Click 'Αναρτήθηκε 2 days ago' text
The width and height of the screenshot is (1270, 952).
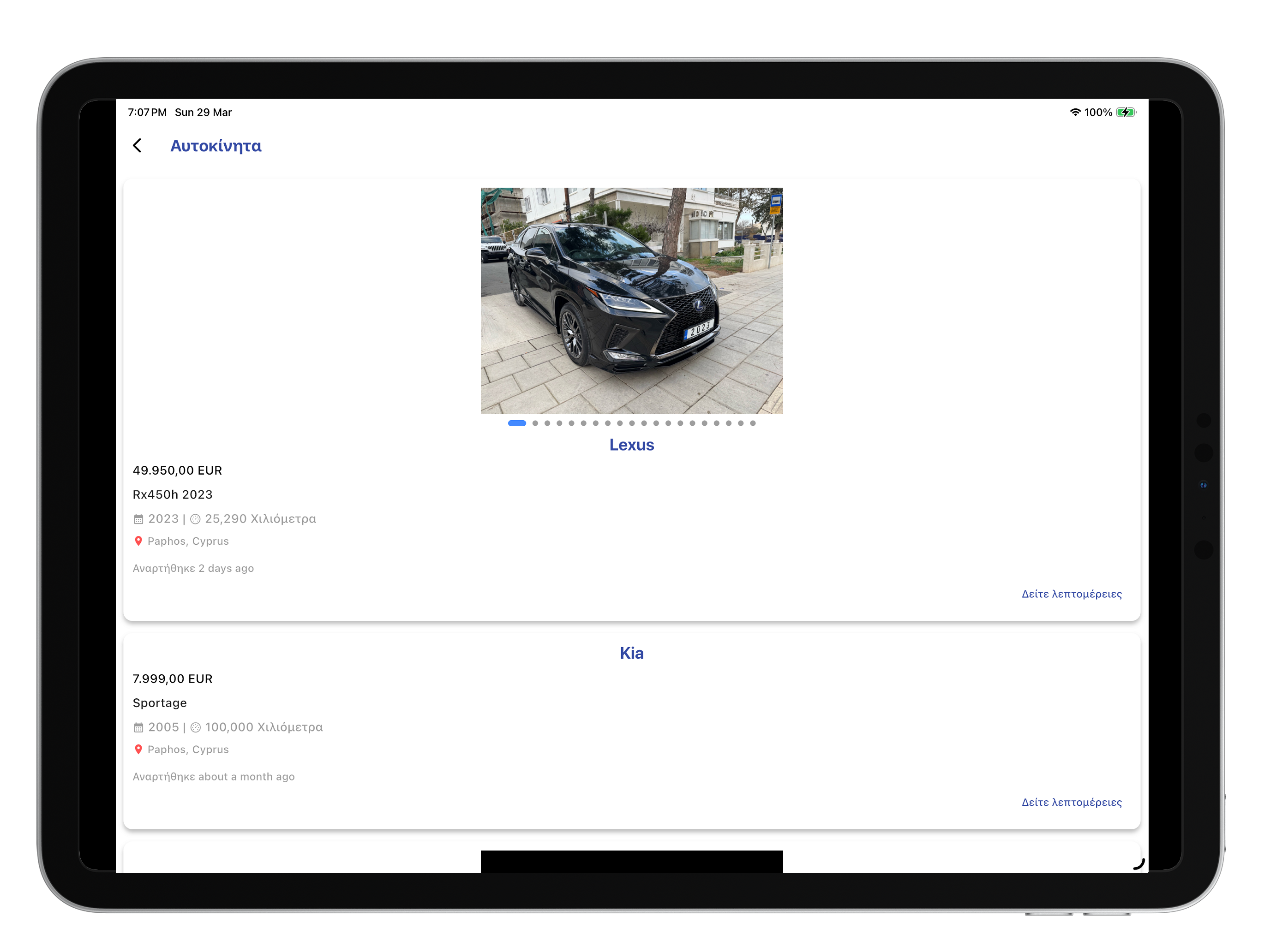click(193, 568)
